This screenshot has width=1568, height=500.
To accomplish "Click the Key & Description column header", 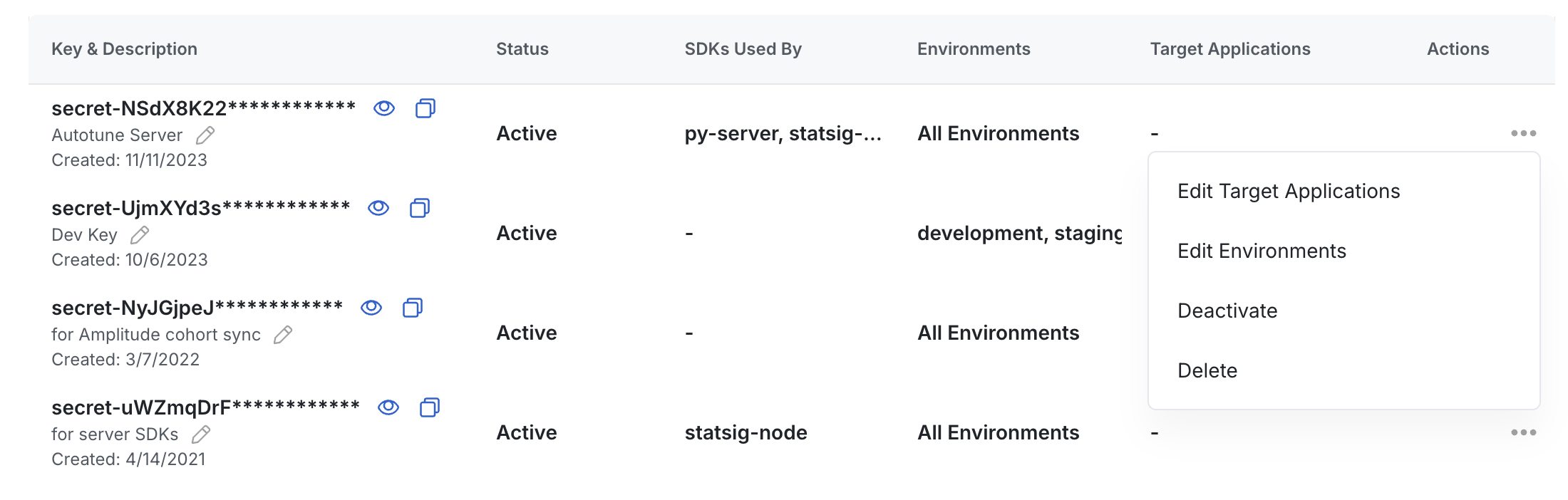I will pyautogui.click(x=124, y=49).
